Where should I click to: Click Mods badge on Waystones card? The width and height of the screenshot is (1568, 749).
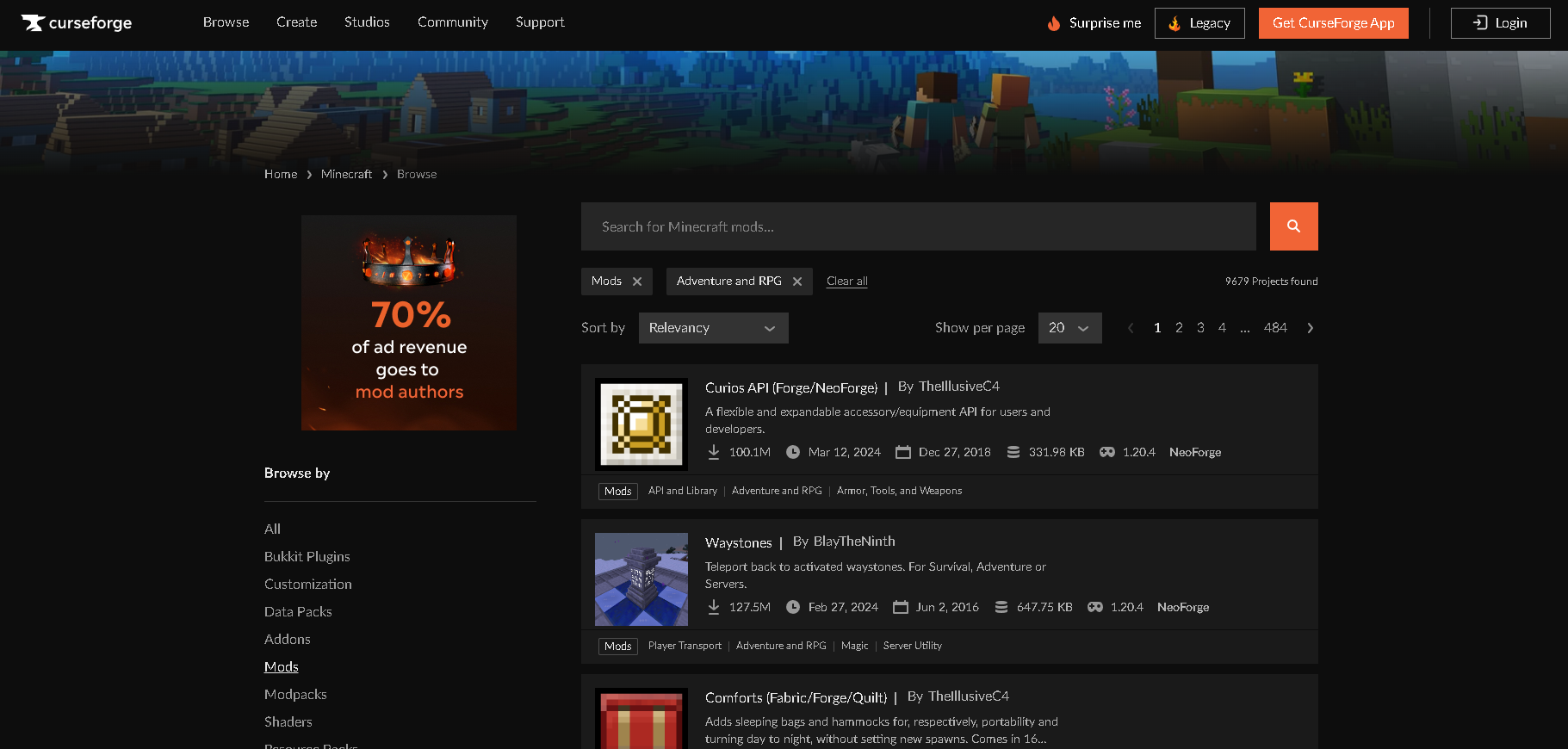pyautogui.click(x=618, y=647)
